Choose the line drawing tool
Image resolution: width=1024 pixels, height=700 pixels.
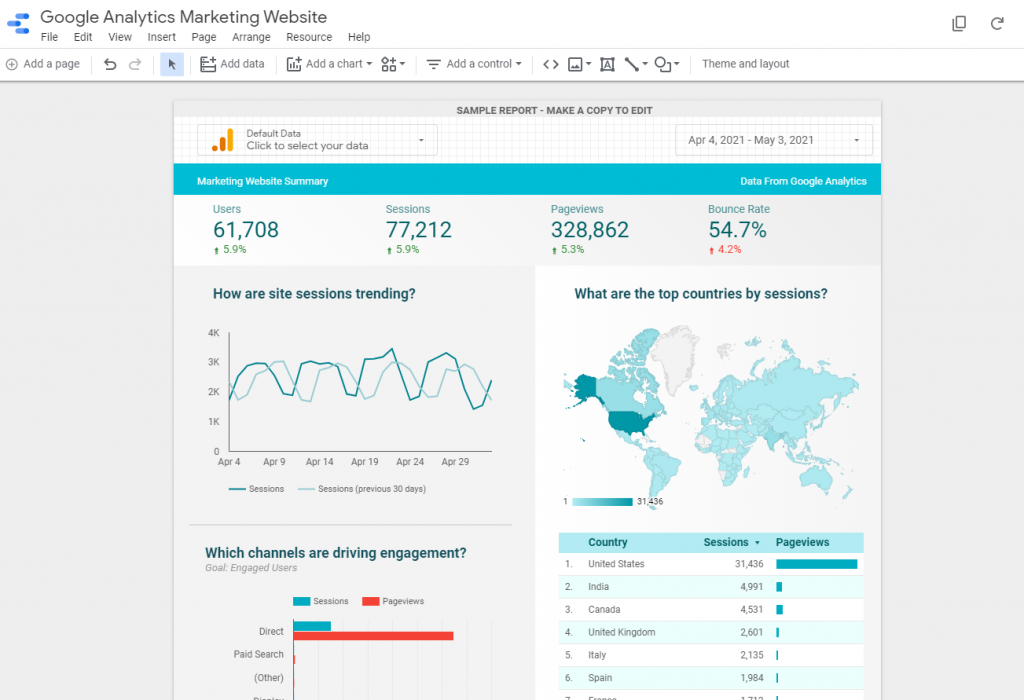coord(633,64)
